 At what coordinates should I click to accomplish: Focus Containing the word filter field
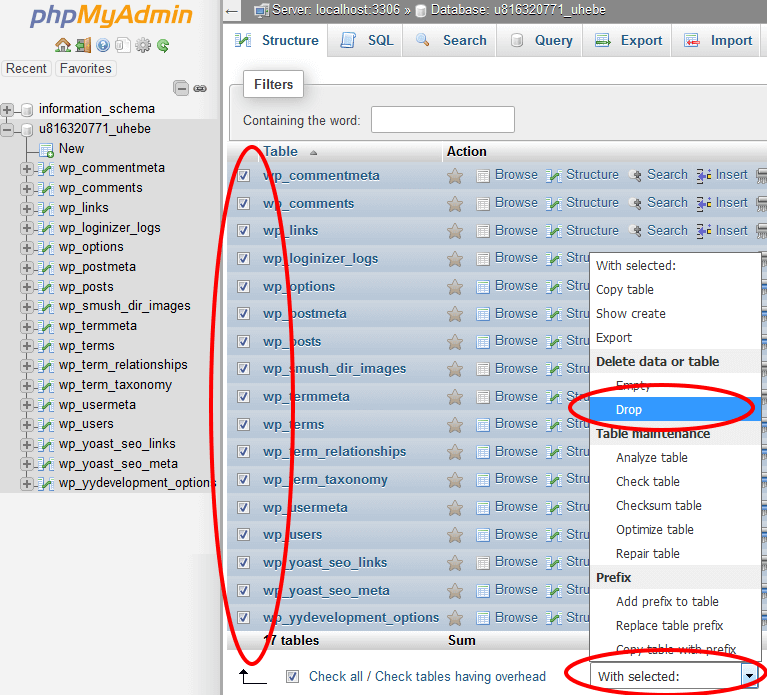click(443, 119)
